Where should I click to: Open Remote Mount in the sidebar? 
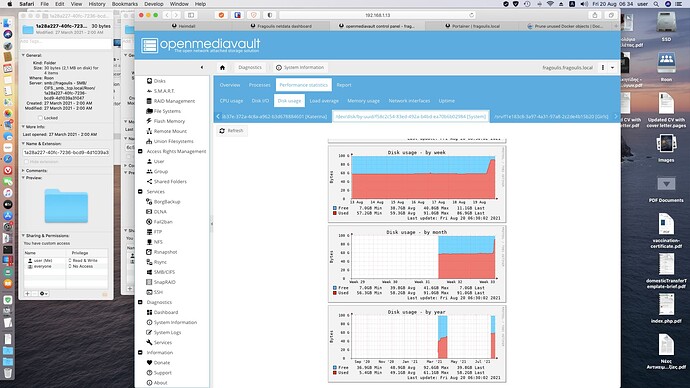coord(166,131)
